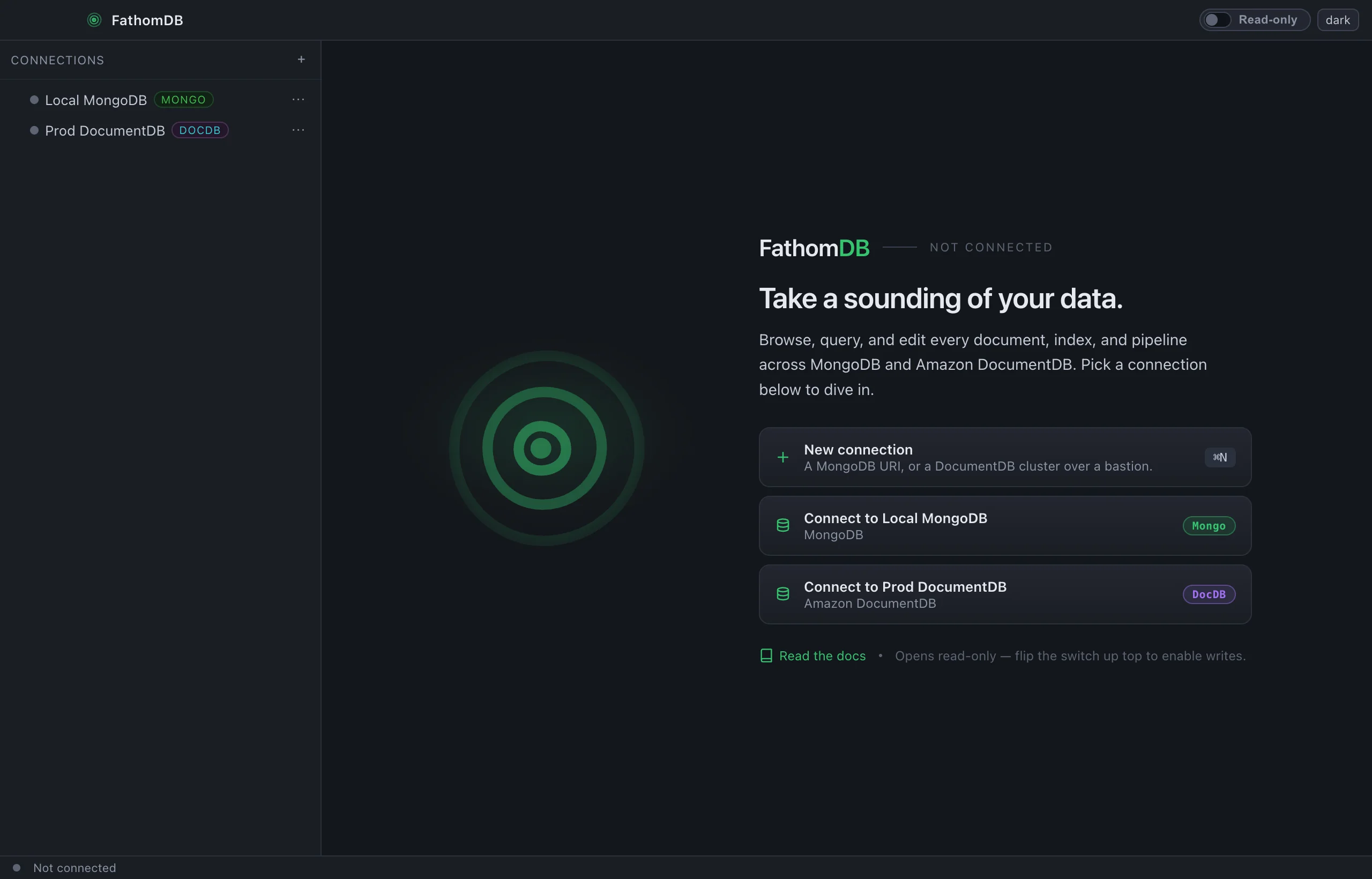The width and height of the screenshot is (1372, 879).
Task: Click the large FathomDB wordmark in the welcome panel
Action: (x=815, y=248)
